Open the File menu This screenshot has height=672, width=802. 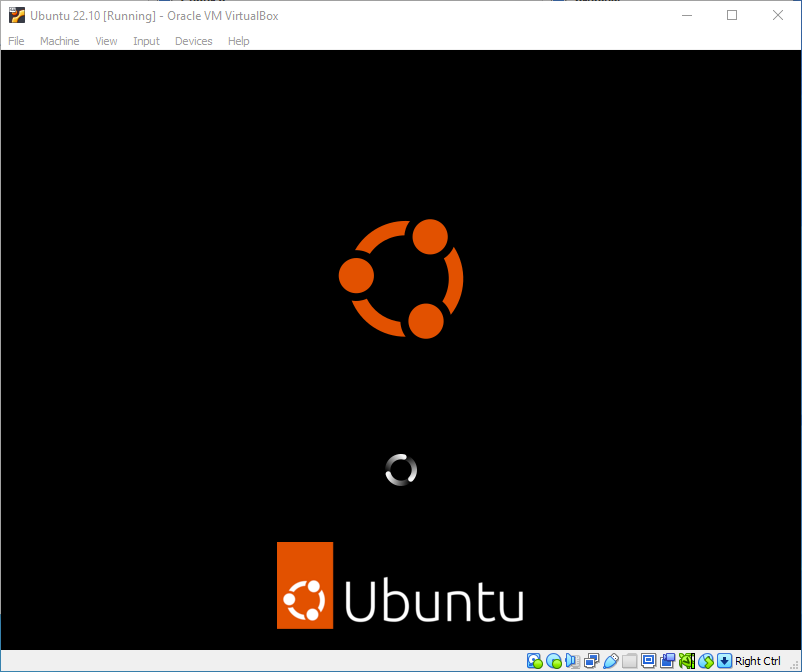pyautogui.click(x=16, y=41)
